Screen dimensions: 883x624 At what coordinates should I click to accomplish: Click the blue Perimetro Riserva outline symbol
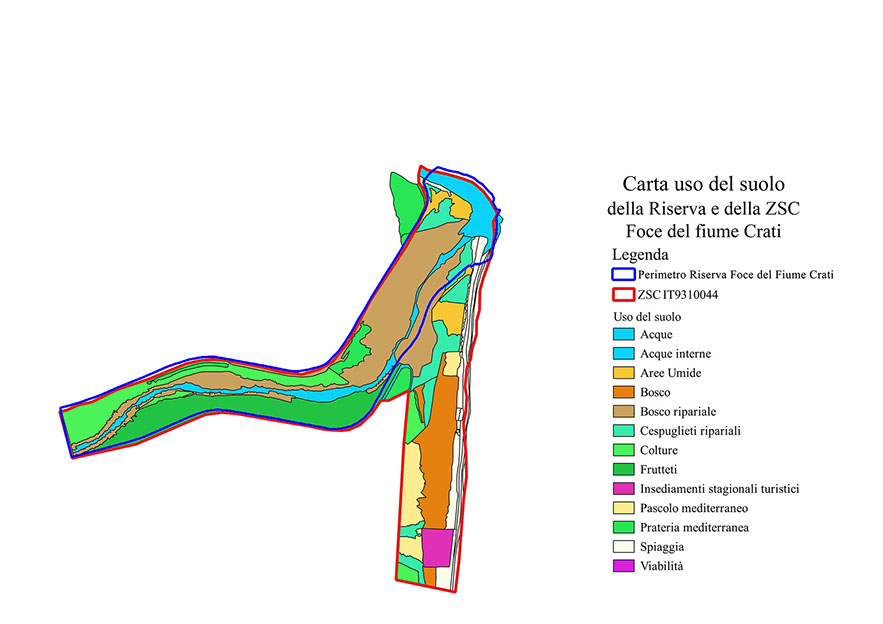623,274
